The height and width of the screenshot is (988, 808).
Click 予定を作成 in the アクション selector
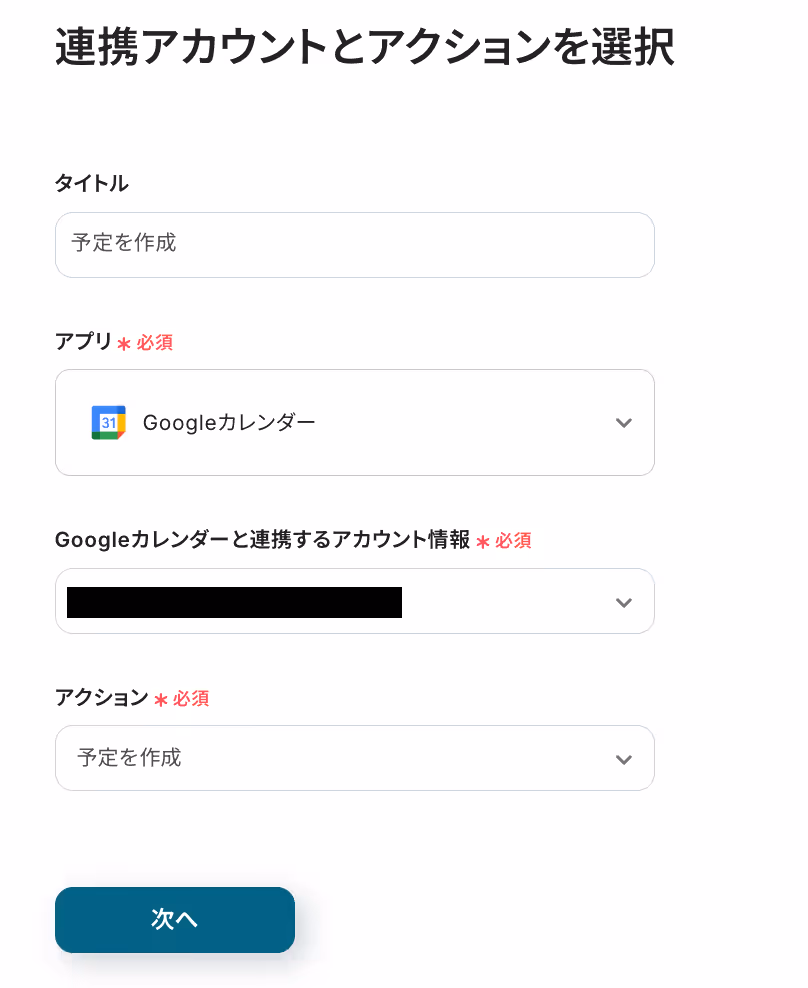tap(129, 757)
